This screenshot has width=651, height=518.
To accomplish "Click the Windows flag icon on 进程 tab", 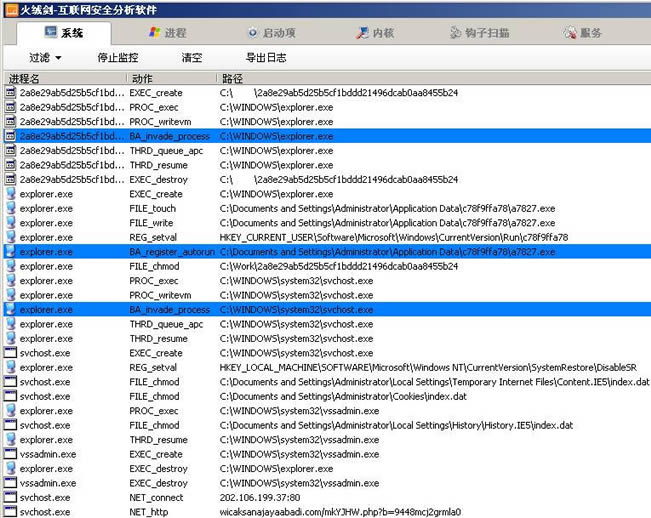I will click(154, 33).
